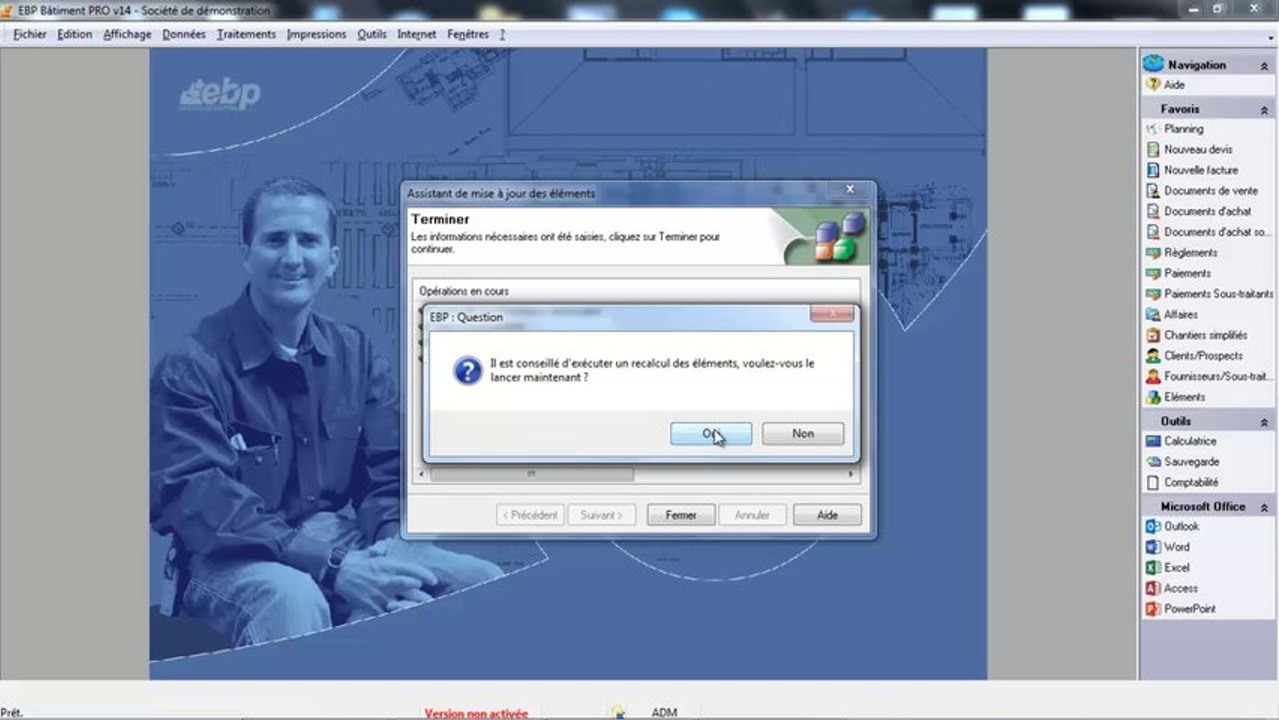Open the Eléments icon
The width and height of the screenshot is (1279, 720).
(x=1153, y=397)
